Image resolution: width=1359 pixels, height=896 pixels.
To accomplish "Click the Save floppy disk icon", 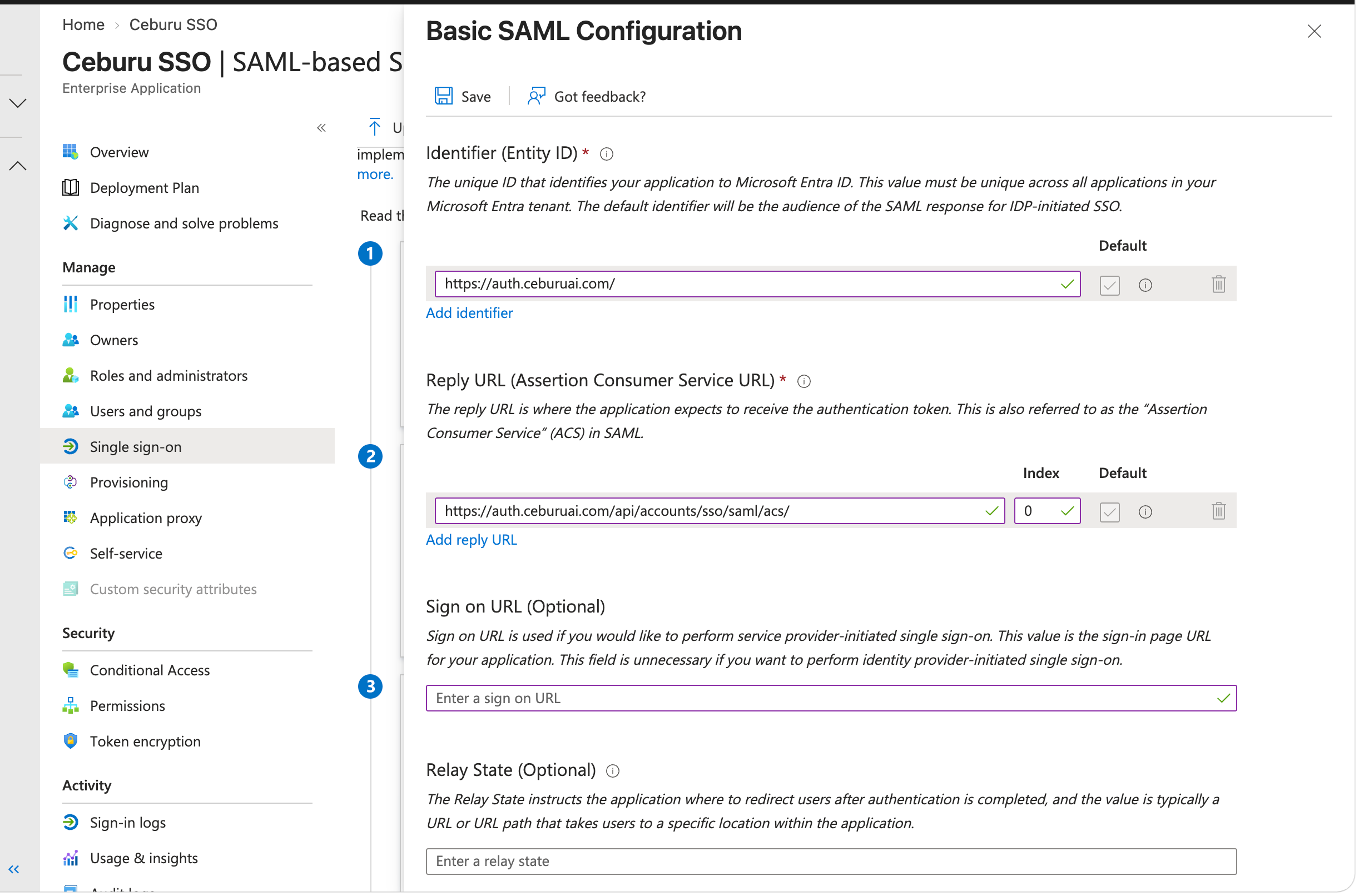I will click(x=444, y=96).
